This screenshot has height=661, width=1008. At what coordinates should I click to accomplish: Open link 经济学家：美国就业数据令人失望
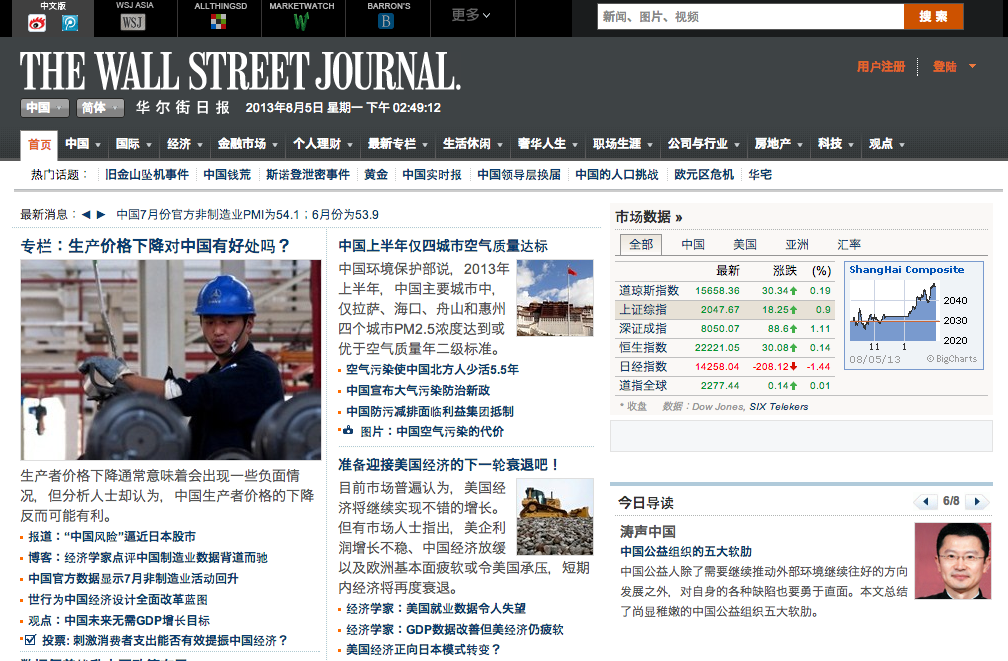[x=436, y=608]
